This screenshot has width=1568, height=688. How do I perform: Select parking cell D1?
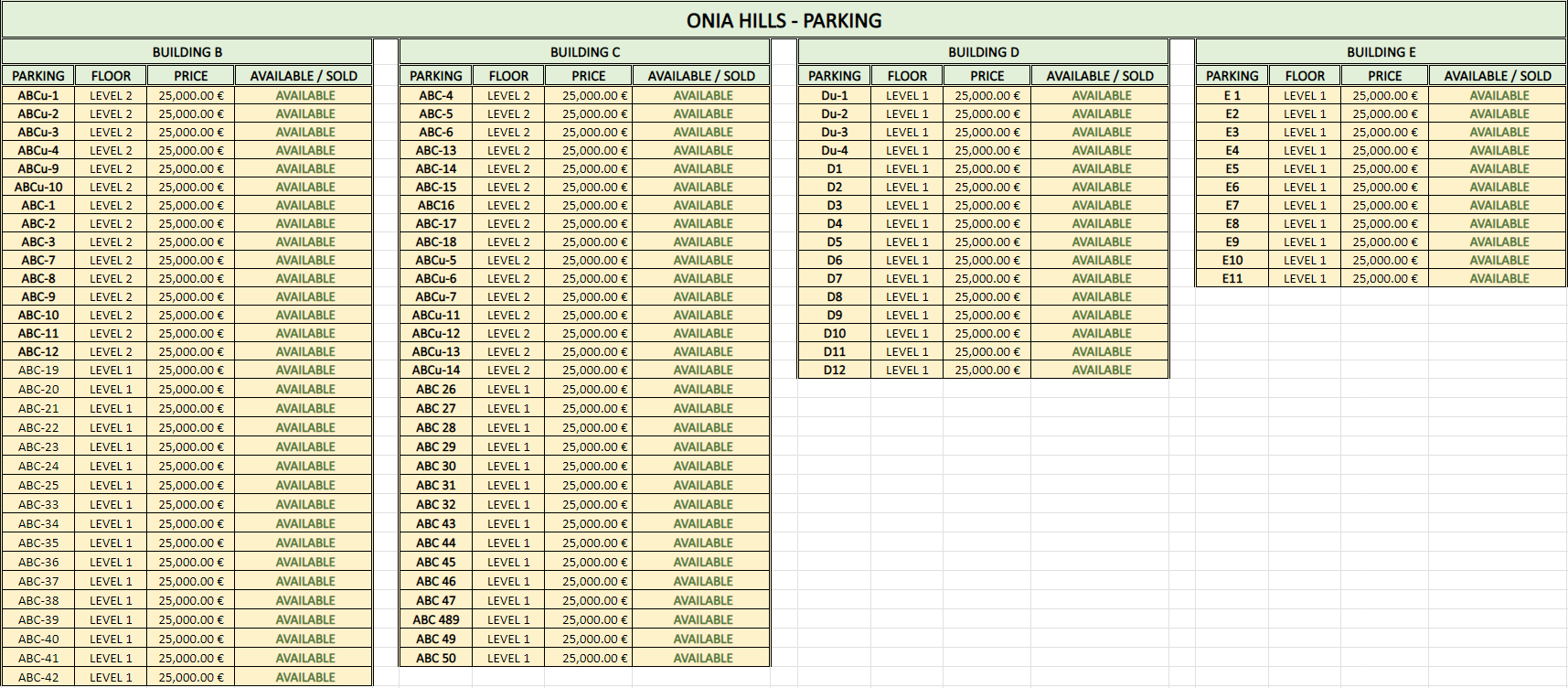[834, 168]
